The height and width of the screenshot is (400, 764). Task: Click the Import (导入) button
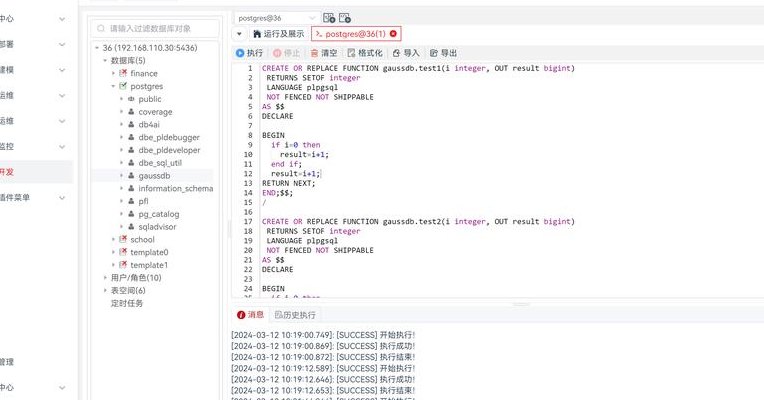406,53
